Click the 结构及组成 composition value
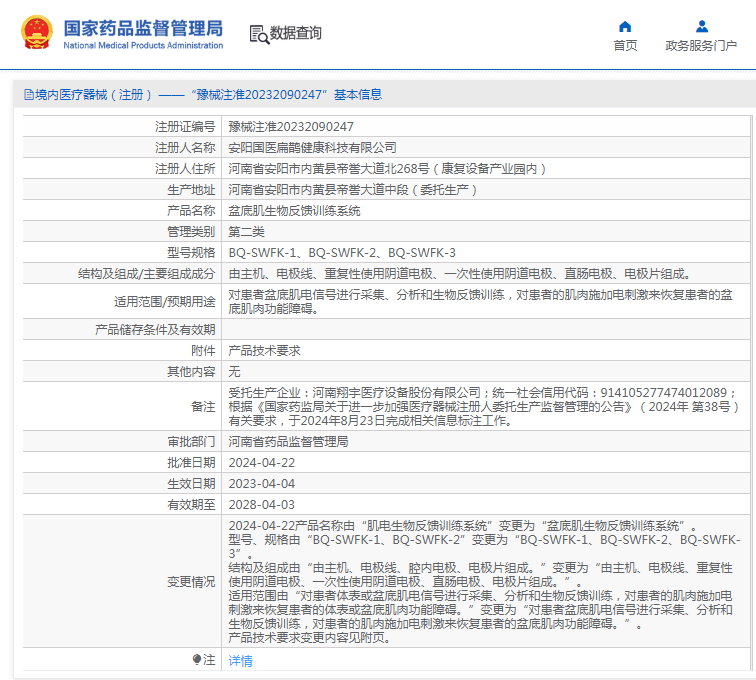 [460, 274]
